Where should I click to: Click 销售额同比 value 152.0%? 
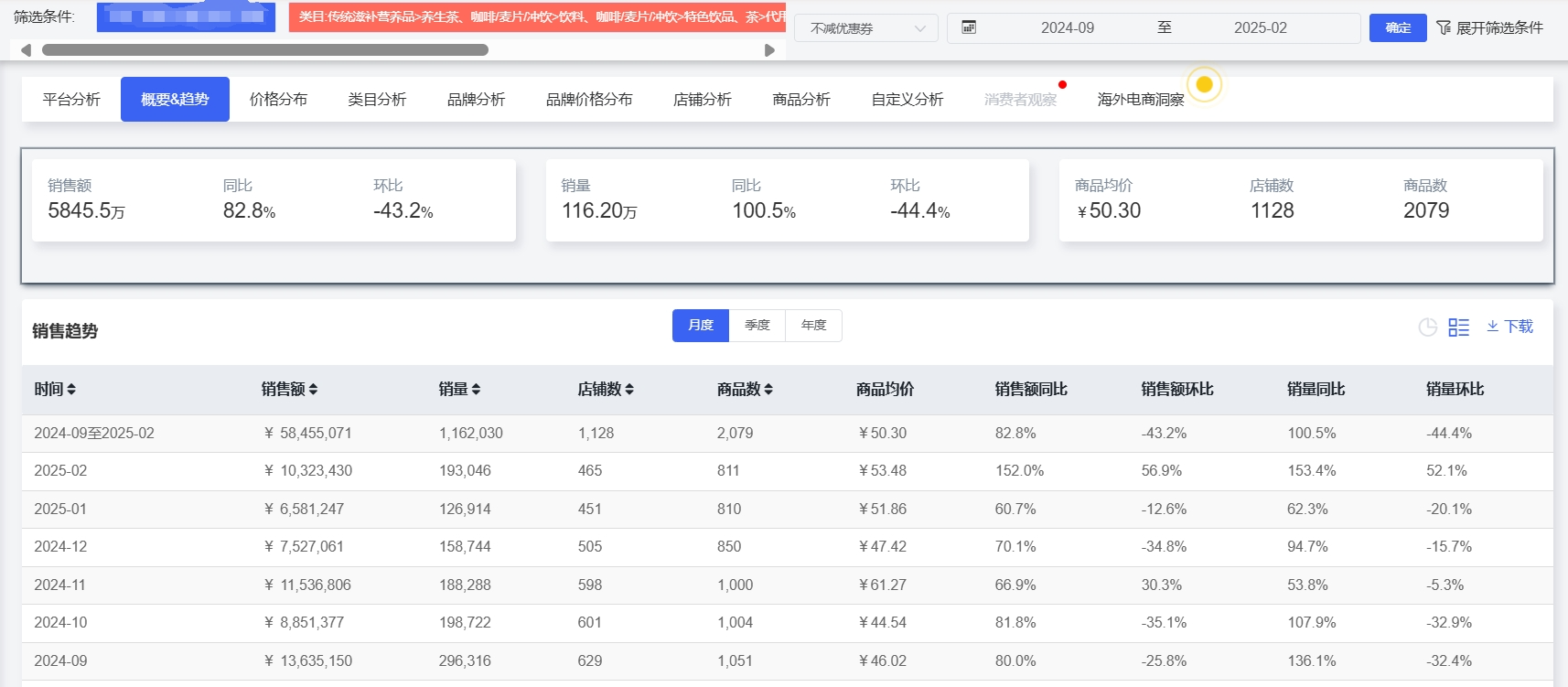click(x=1019, y=471)
